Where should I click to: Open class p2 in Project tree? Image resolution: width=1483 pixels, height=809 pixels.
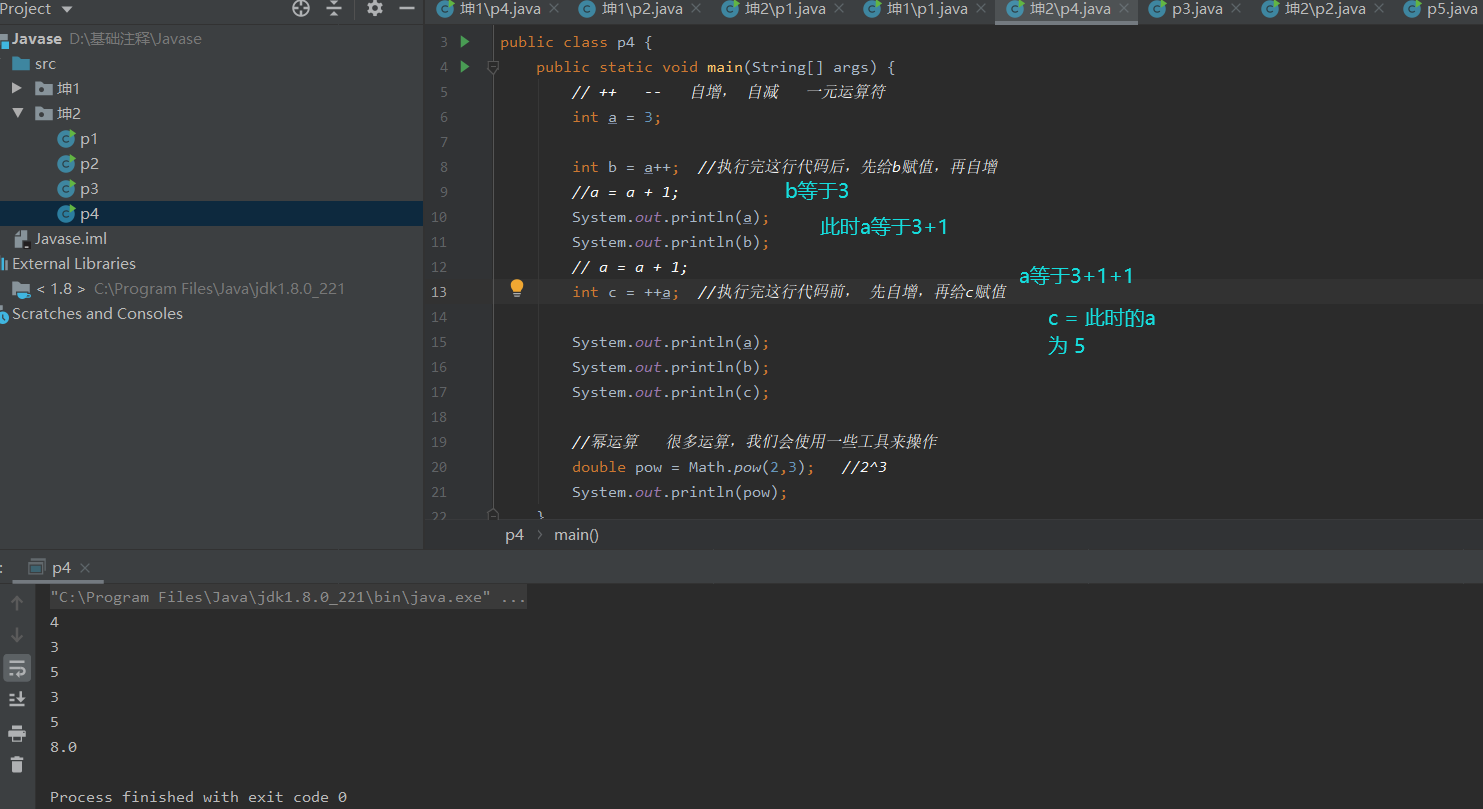(89, 164)
